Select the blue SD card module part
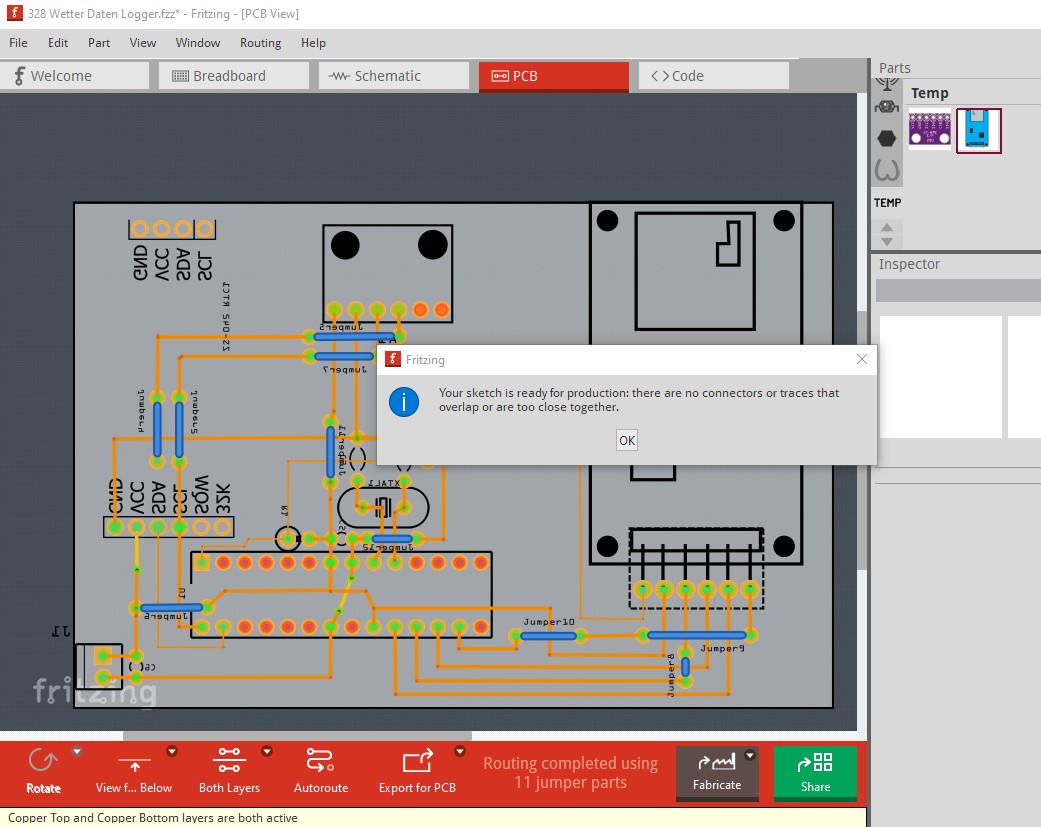 click(978, 130)
